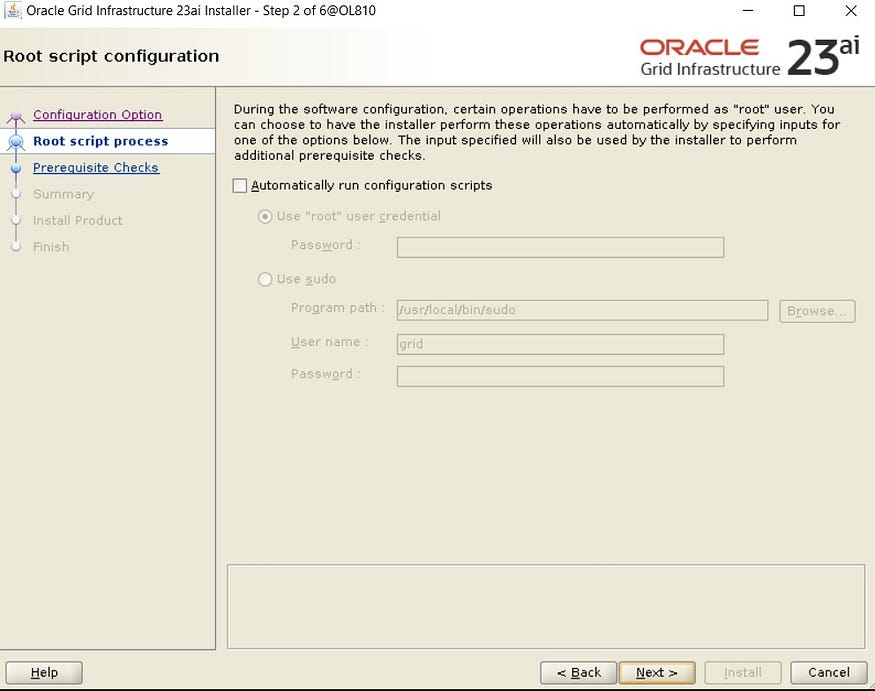Click the Help button

click(x=44, y=673)
